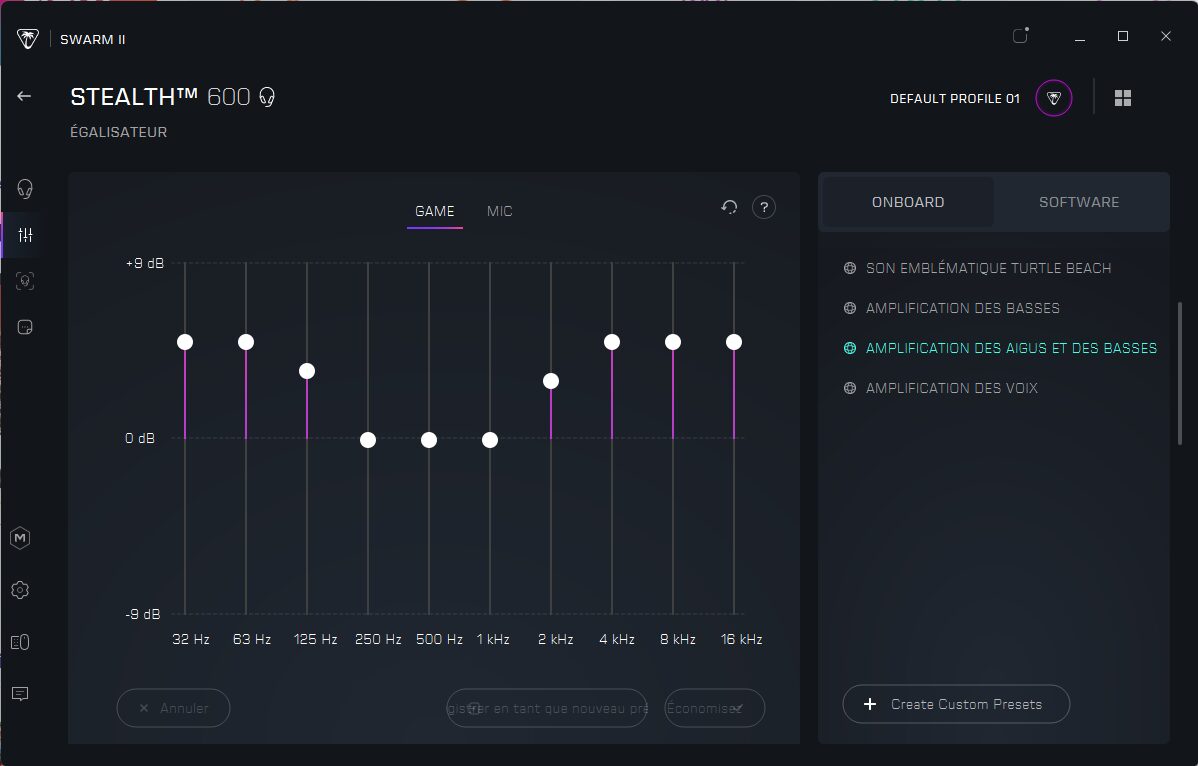
Task: Click the M hexagon sidebar icon
Action: point(20,538)
